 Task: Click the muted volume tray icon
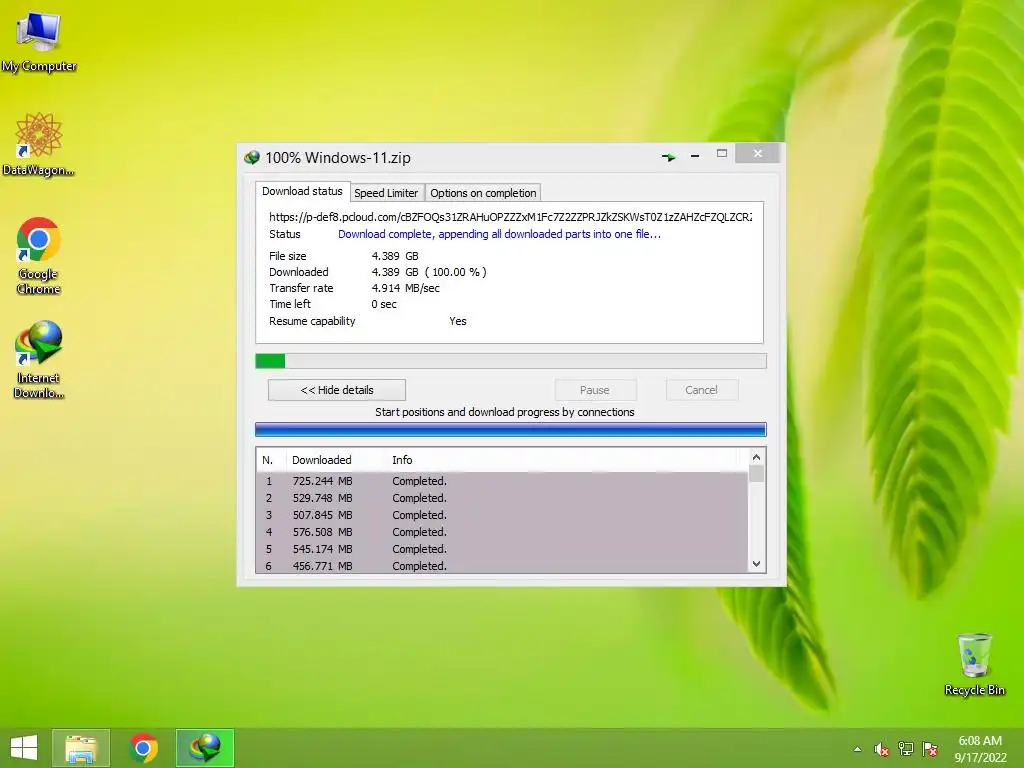[882, 749]
